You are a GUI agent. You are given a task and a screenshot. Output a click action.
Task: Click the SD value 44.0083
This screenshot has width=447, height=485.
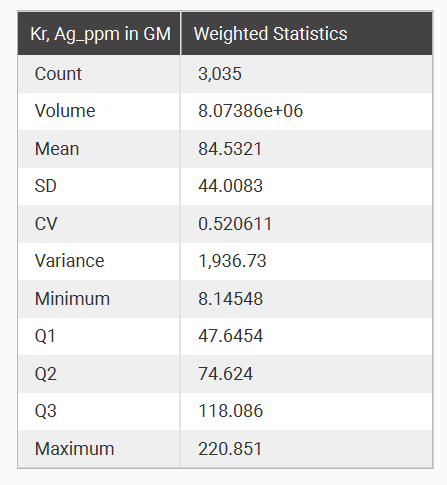pyautogui.click(x=230, y=186)
